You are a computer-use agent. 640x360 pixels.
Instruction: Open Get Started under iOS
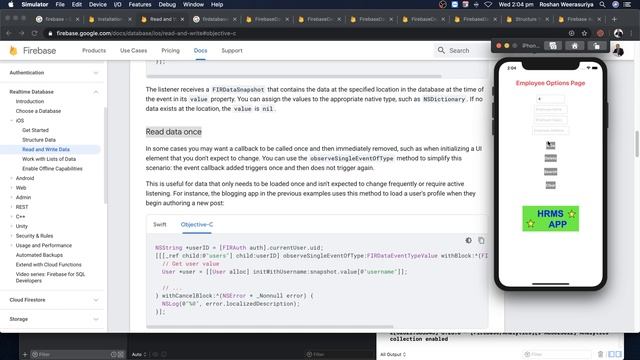(36, 130)
